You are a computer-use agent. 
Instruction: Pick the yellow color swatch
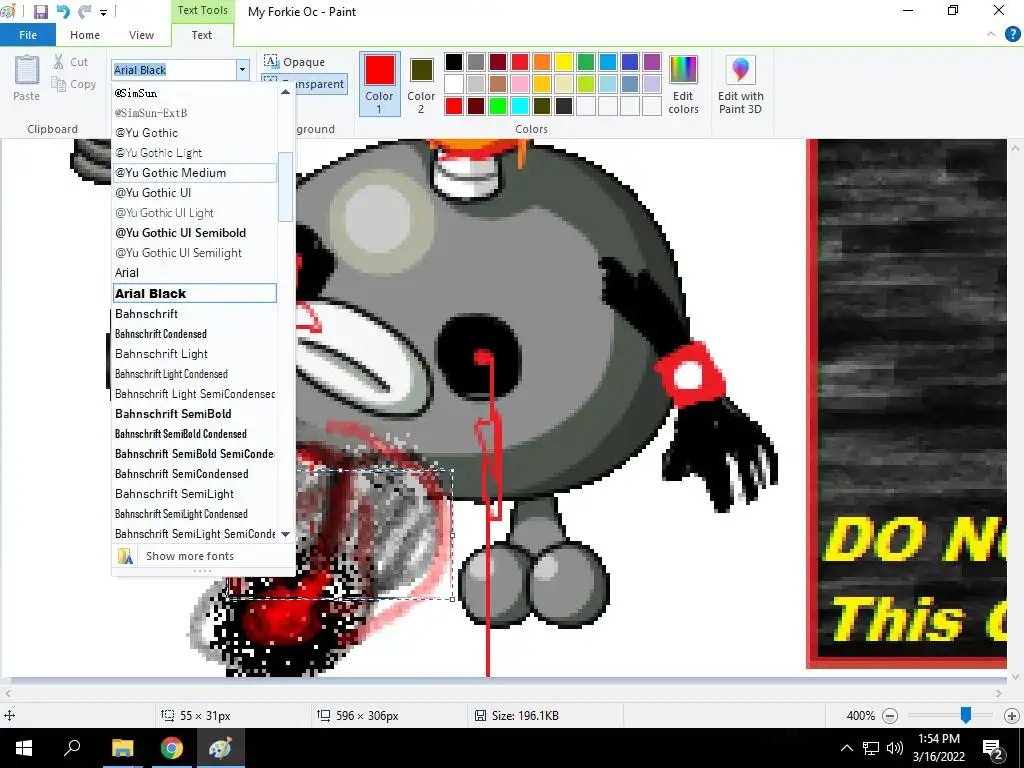point(564,62)
